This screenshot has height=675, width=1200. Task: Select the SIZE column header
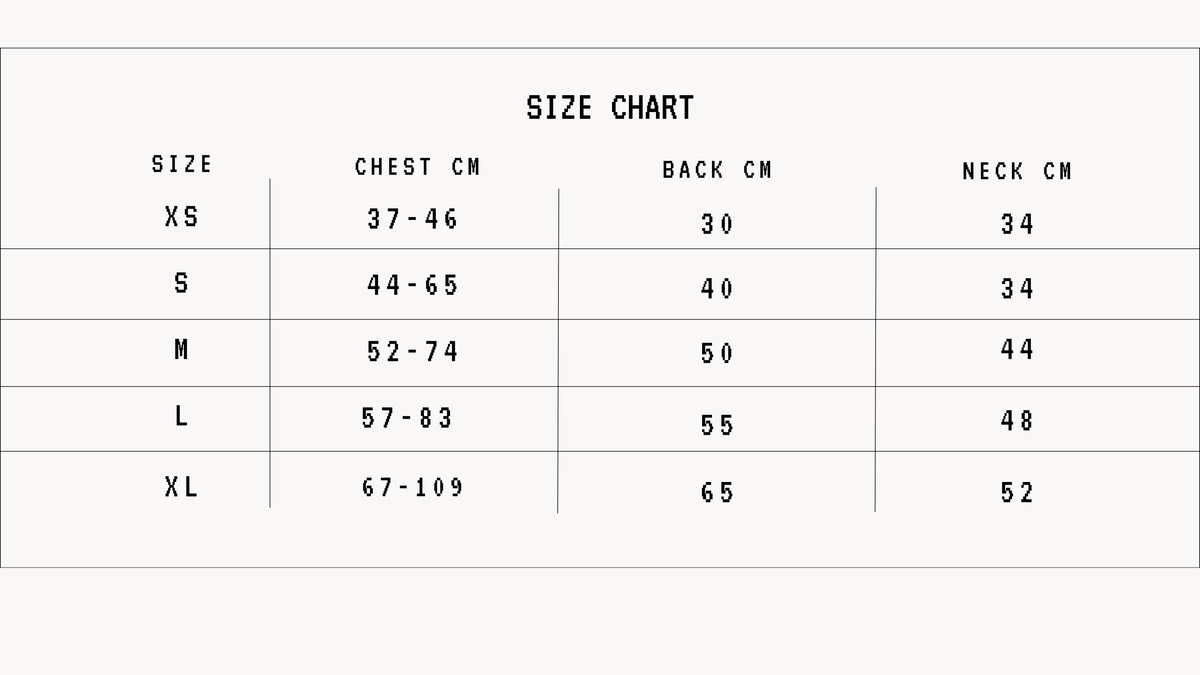pyautogui.click(x=182, y=164)
